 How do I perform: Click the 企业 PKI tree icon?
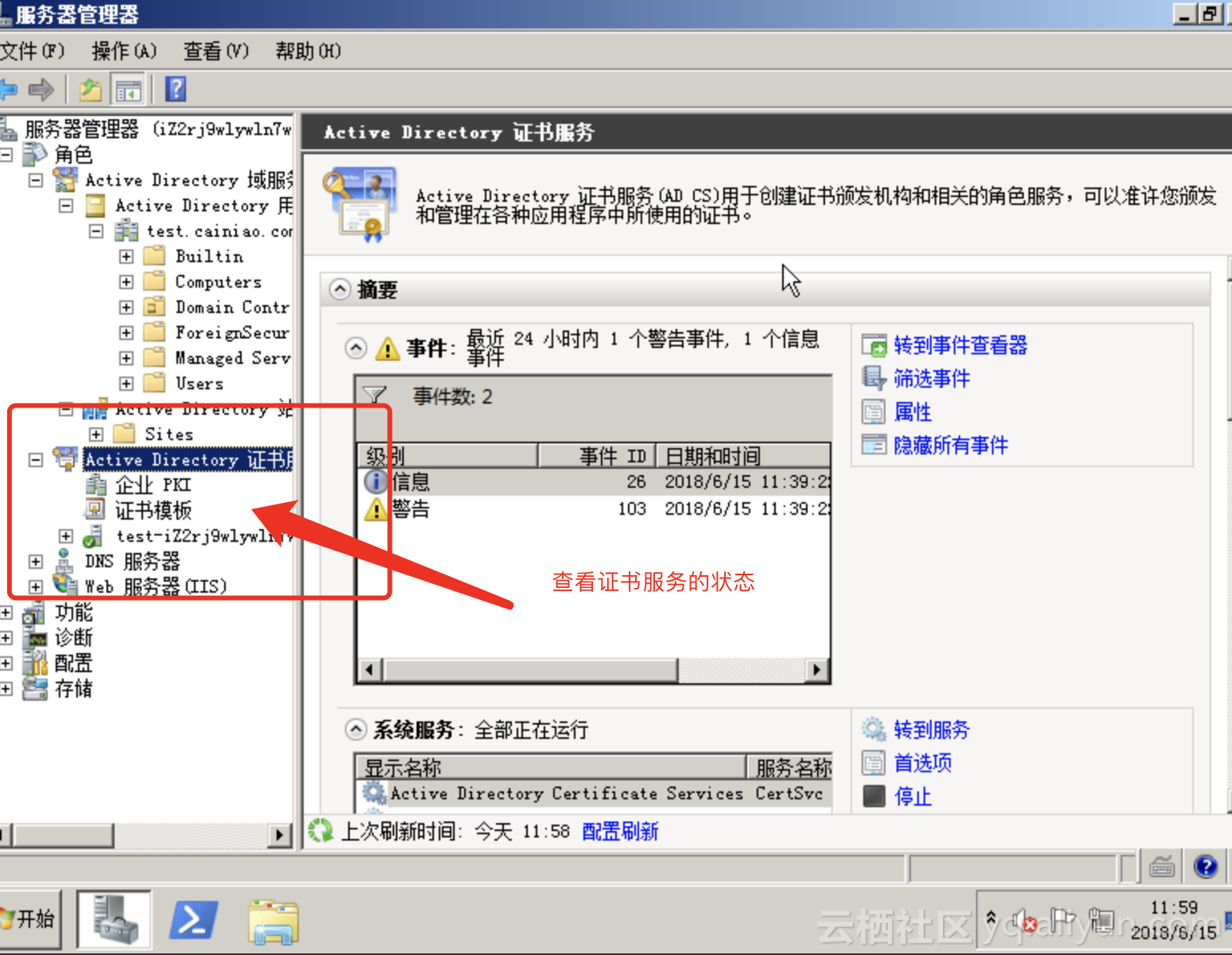96,485
